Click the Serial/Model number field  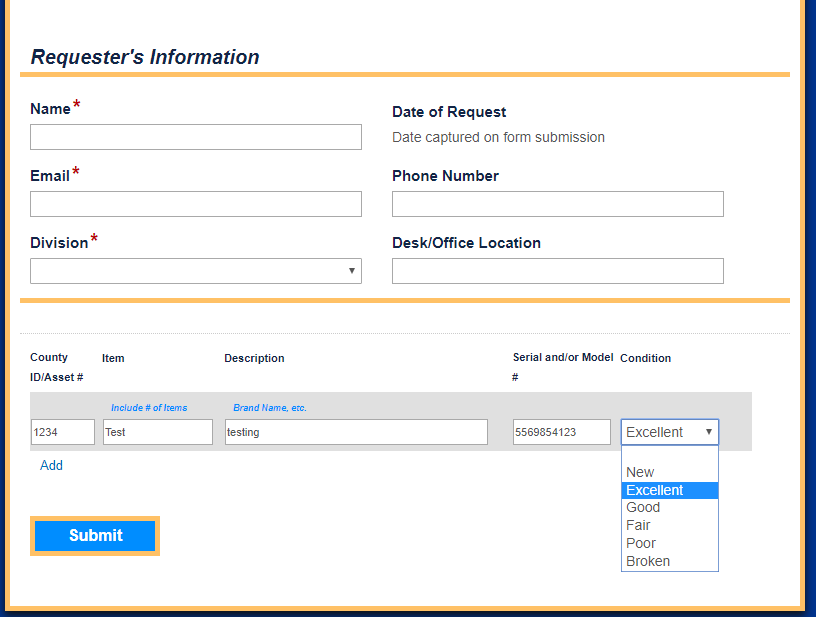click(561, 432)
